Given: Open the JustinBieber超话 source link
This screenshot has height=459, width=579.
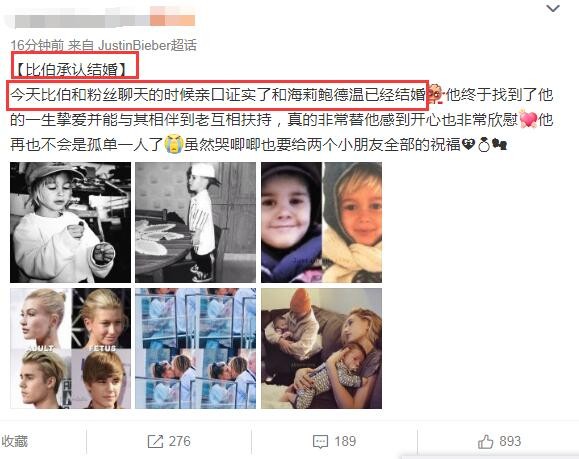Looking at the screenshot, I should coord(148,45).
